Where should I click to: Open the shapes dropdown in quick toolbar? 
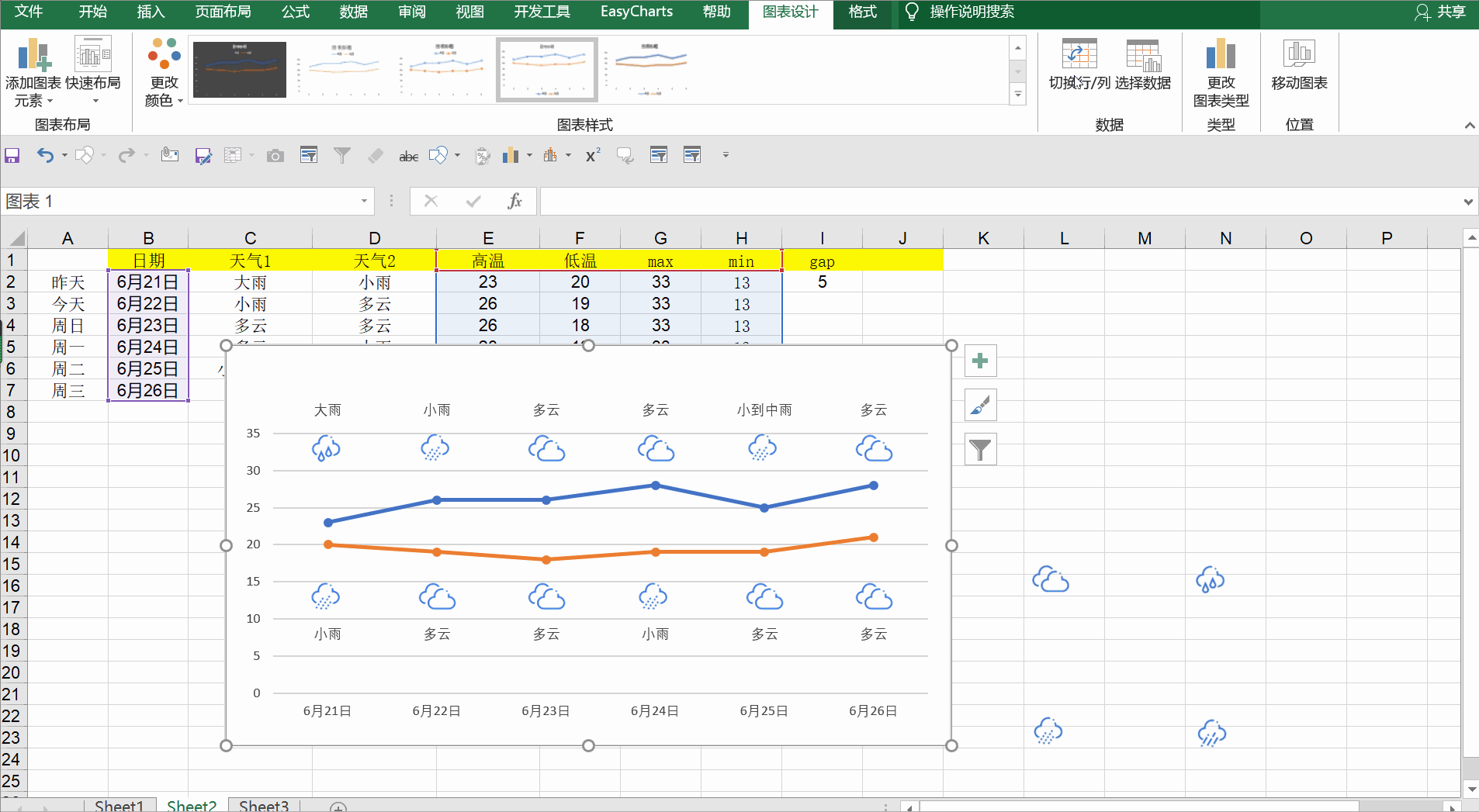tap(457, 156)
